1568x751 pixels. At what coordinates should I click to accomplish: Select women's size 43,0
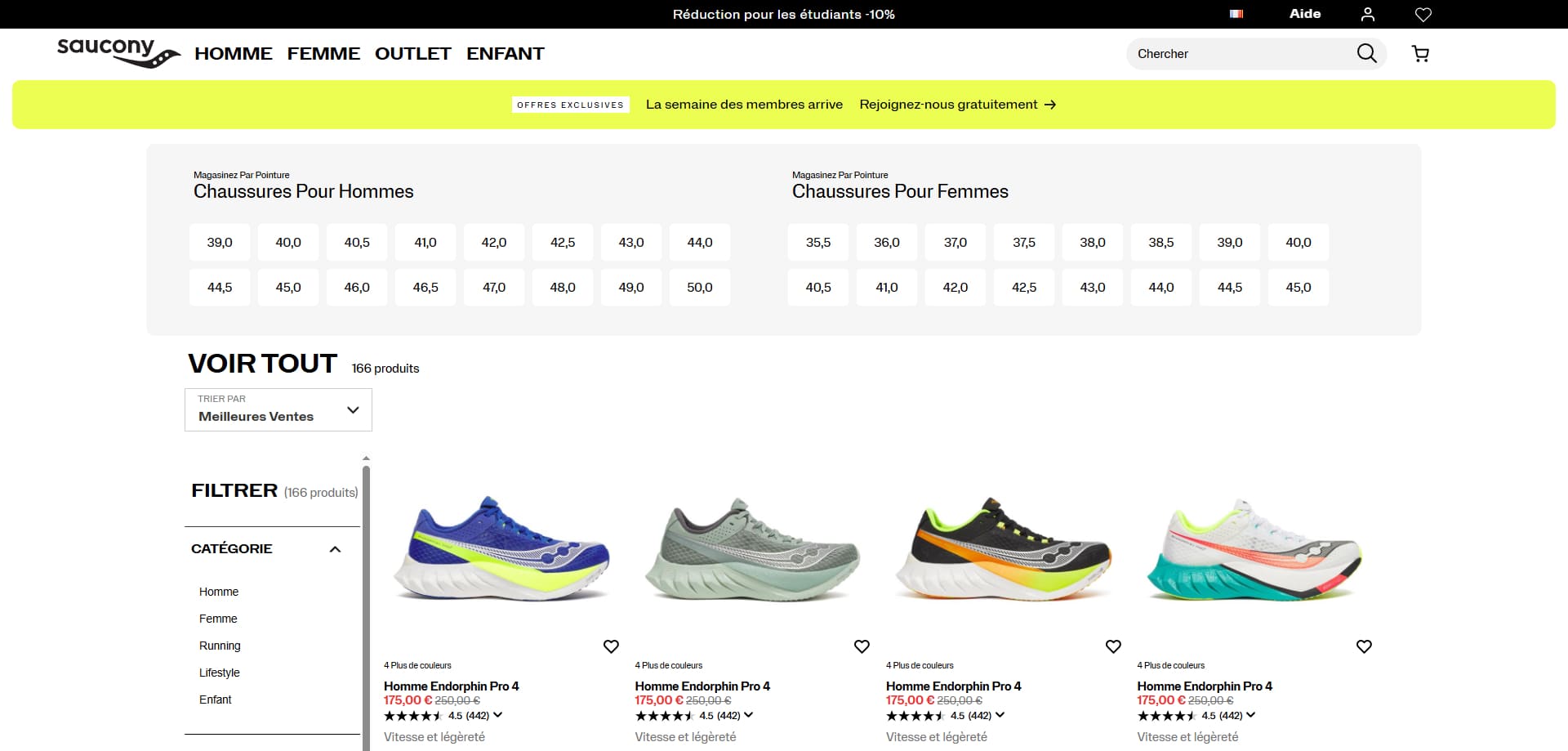click(x=1093, y=288)
